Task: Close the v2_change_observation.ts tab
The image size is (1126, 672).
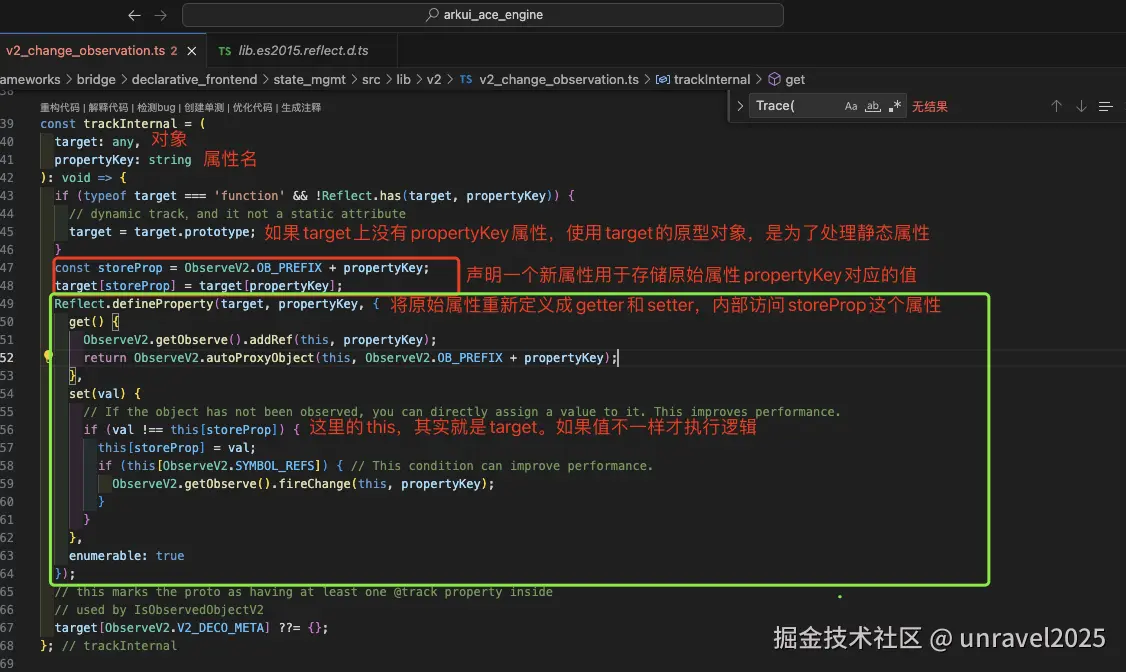Action: (x=192, y=51)
